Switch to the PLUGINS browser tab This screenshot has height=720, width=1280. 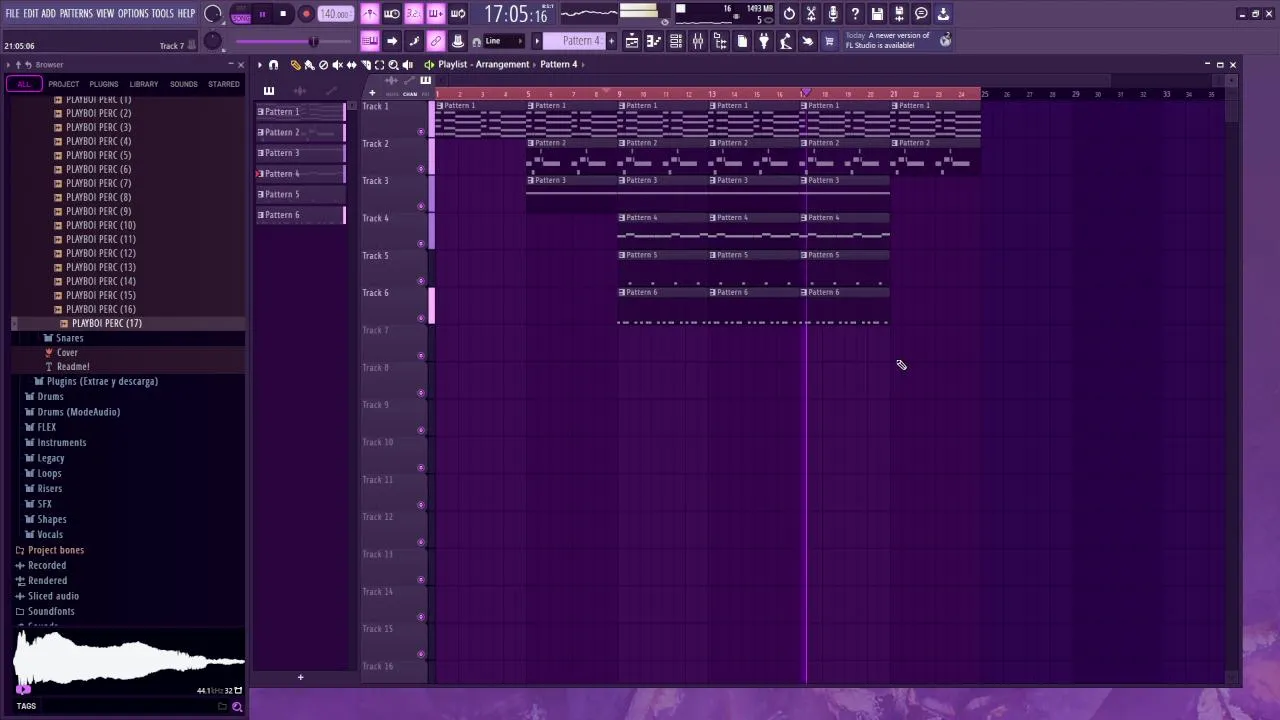[x=103, y=84]
